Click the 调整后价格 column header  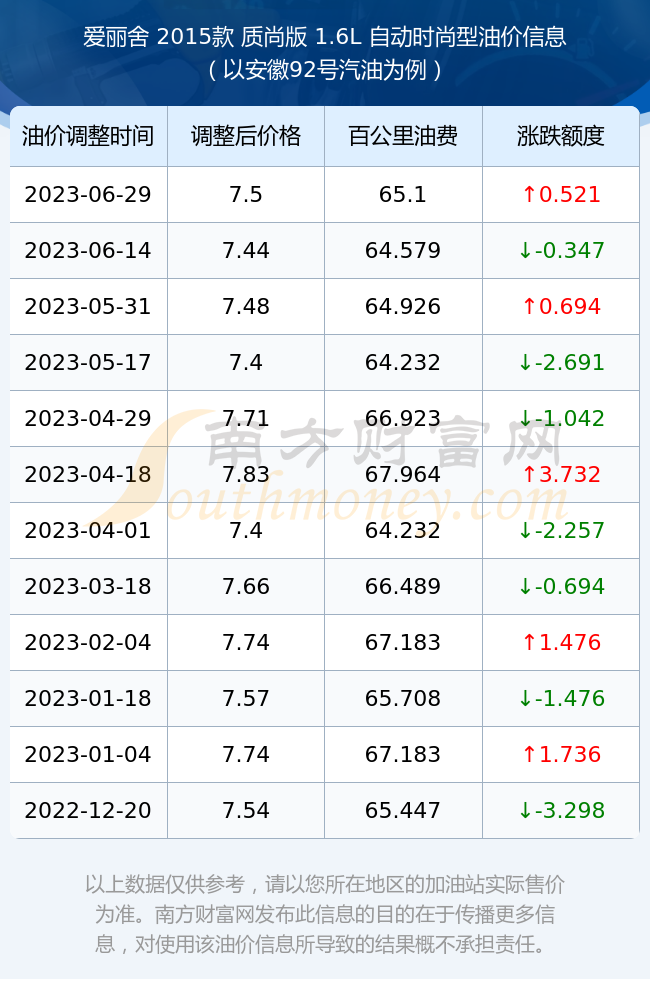(246, 136)
